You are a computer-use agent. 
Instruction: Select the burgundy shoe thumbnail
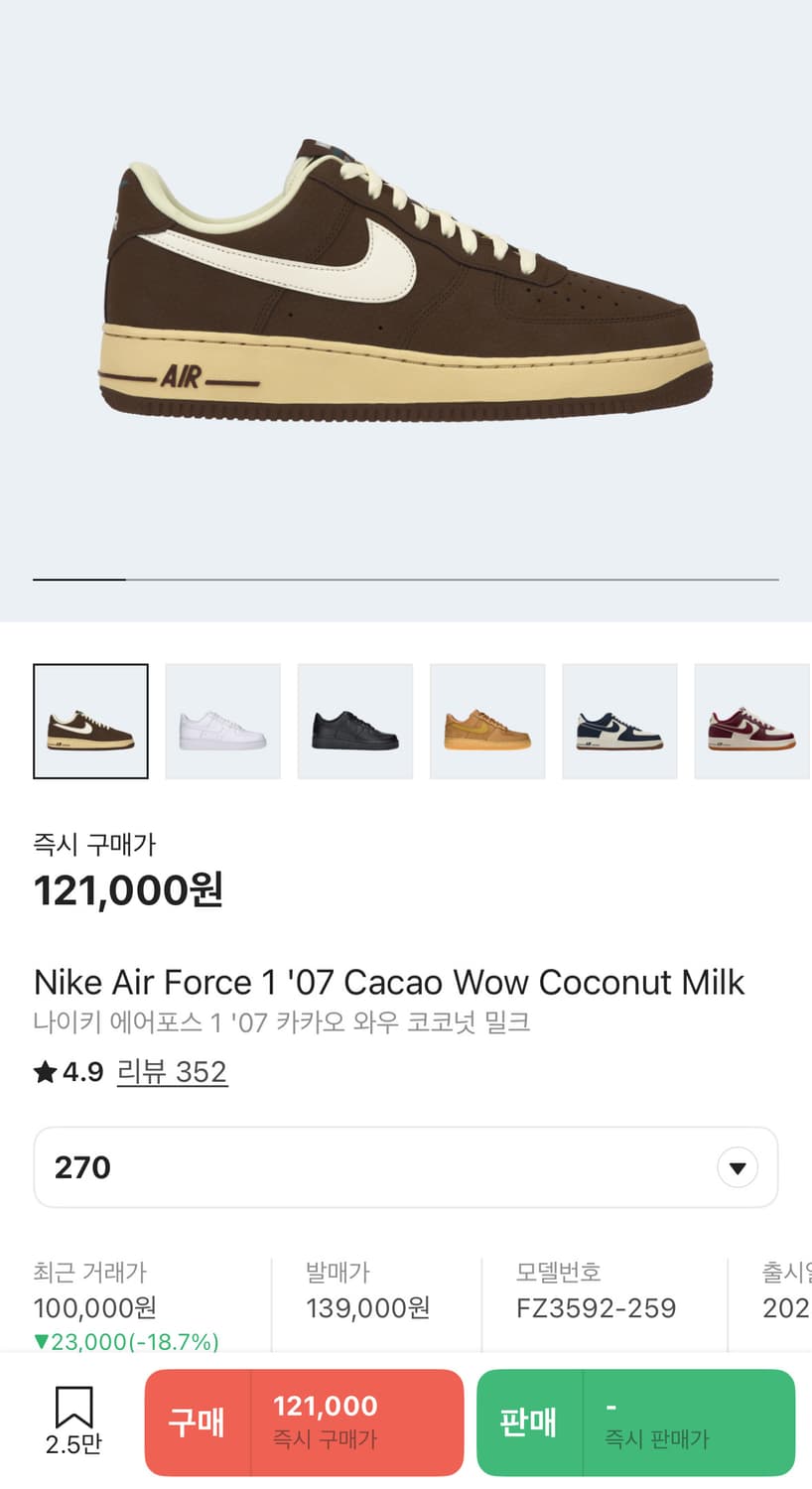coord(751,722)
